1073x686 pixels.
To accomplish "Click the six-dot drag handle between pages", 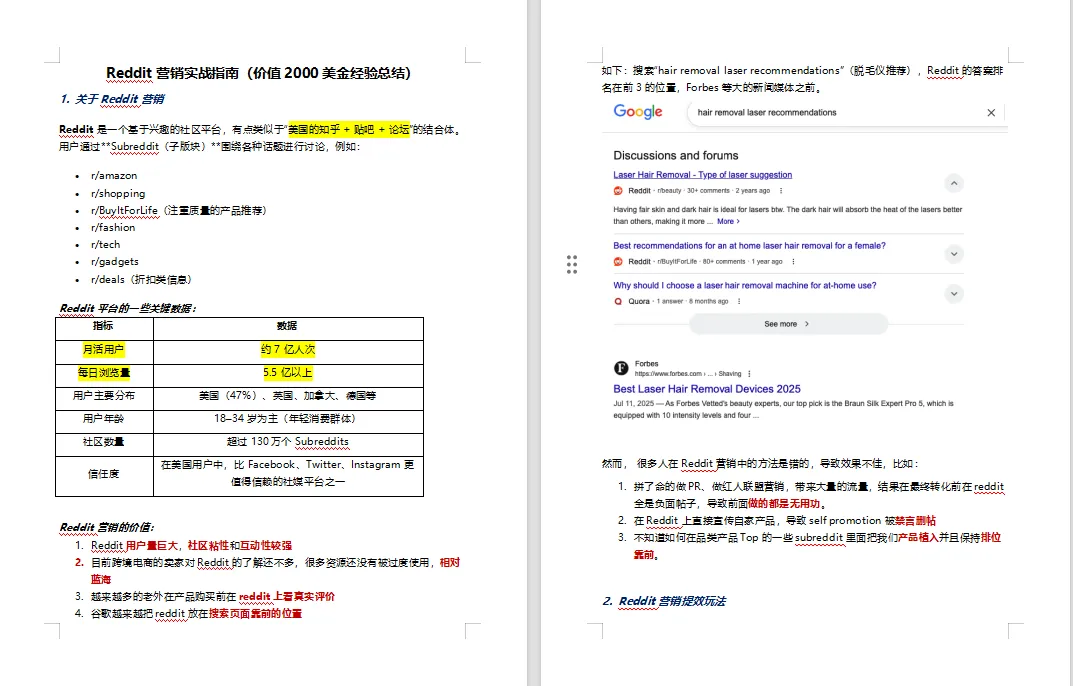I will 571,264.
